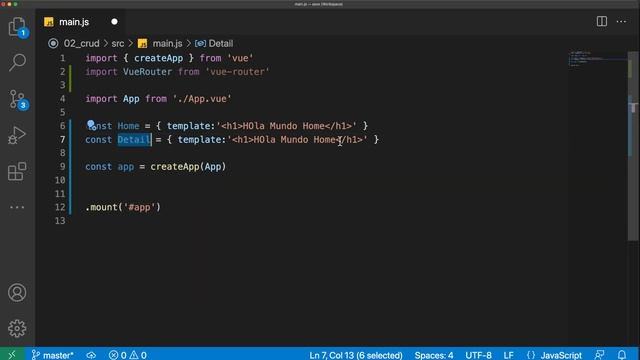This screenshot has height=360, width=640.
Task: Change file encoding UTF-8
Action: [x=478, y=355]
